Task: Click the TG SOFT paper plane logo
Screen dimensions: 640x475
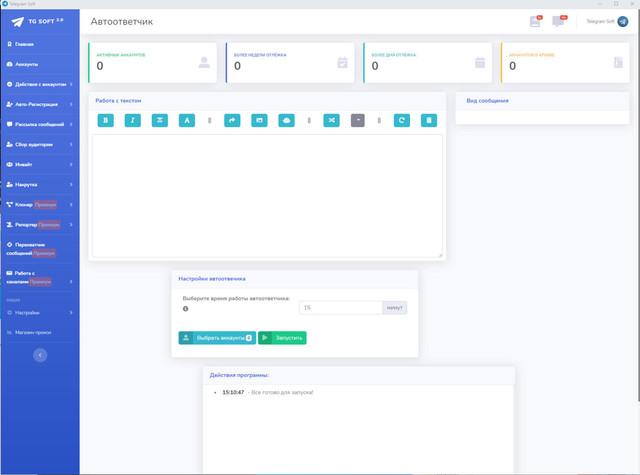Action: [x=18, y=22]
